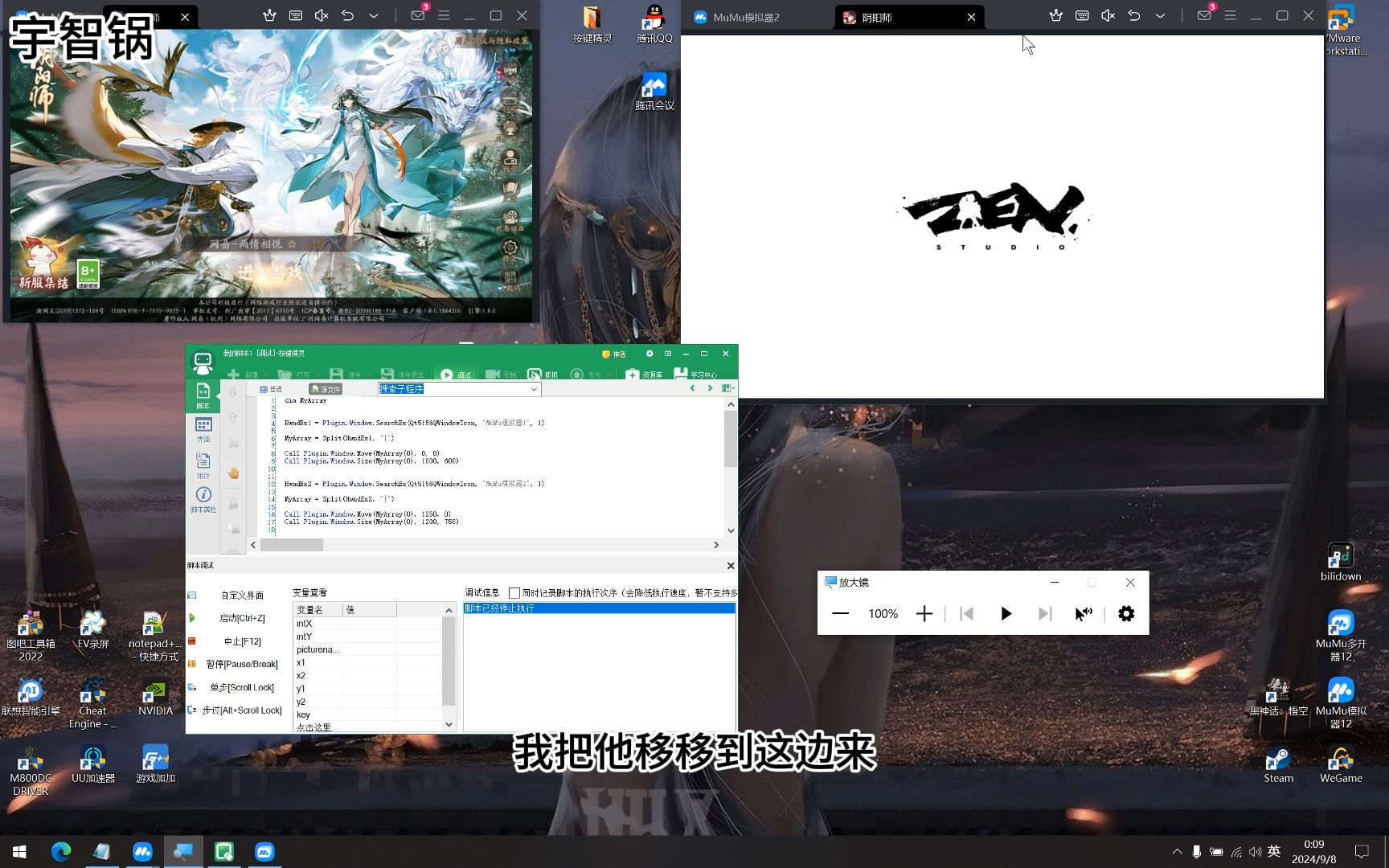Click 暂停[Pause/Break] button
Screen dimensions: 1389x868
pyautogui.click(x=242, y=664)
